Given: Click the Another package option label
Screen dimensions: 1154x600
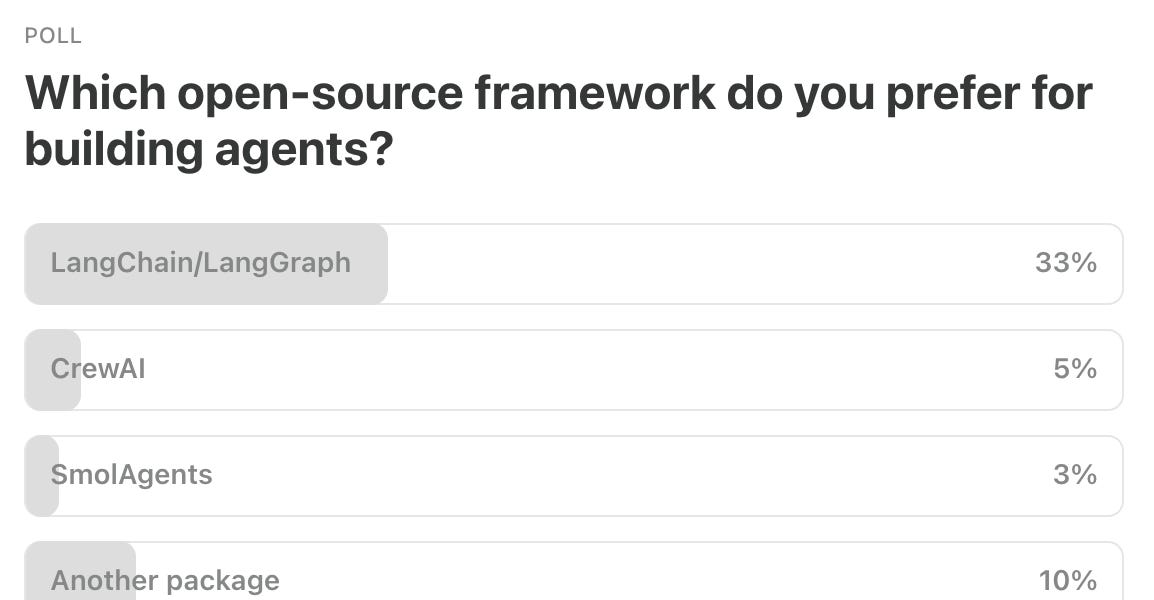Looking at the screenshot, I should click(167, 580).
